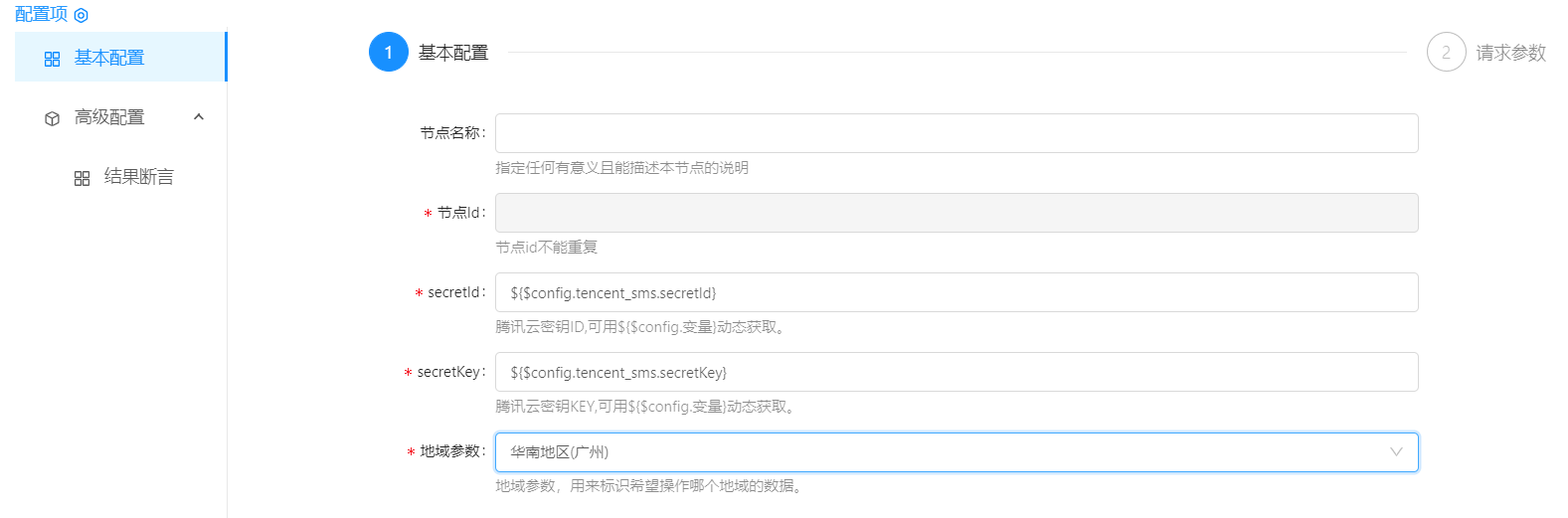1568x518 pixels.
Task: Click the 地域参数 dropdown arrow
Action: [x=1396, y=452]
